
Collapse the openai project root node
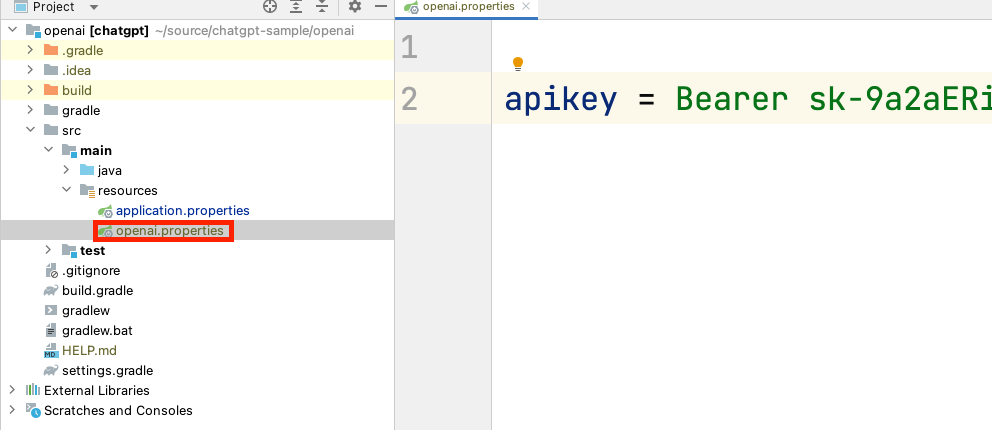(12, 30)
